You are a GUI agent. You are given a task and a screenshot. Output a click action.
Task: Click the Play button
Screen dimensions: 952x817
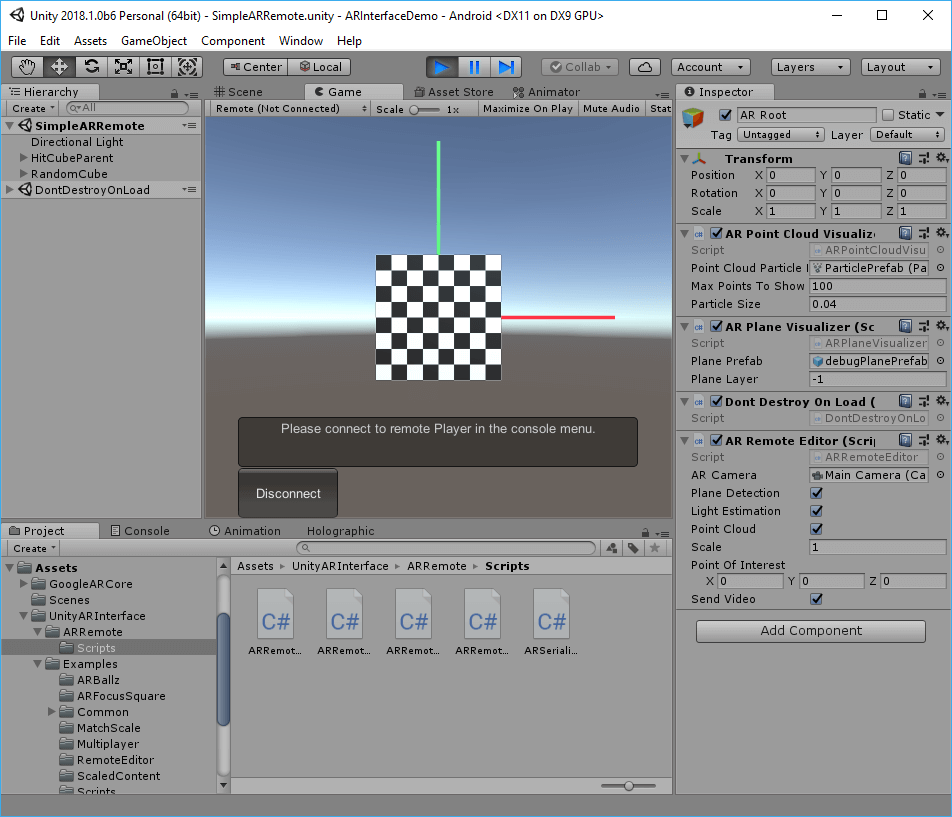pyautogui.click(x=442, y=67)
